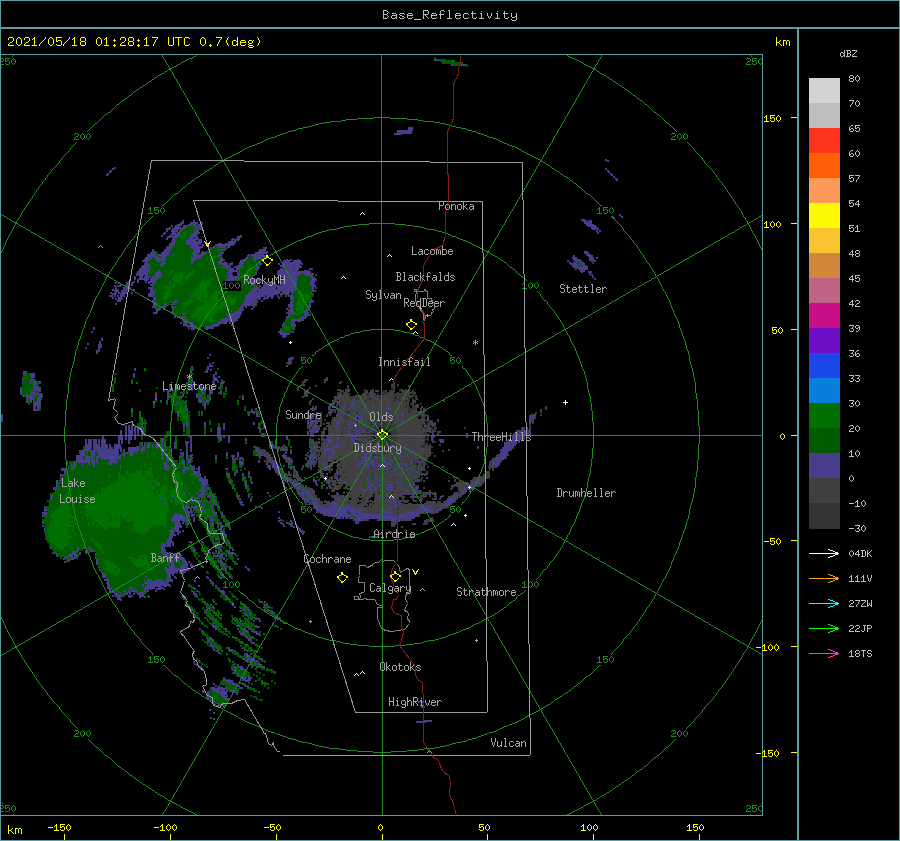
Task: Click the magenta swatch between 42 and 39 dBZ
Action: 824,315
